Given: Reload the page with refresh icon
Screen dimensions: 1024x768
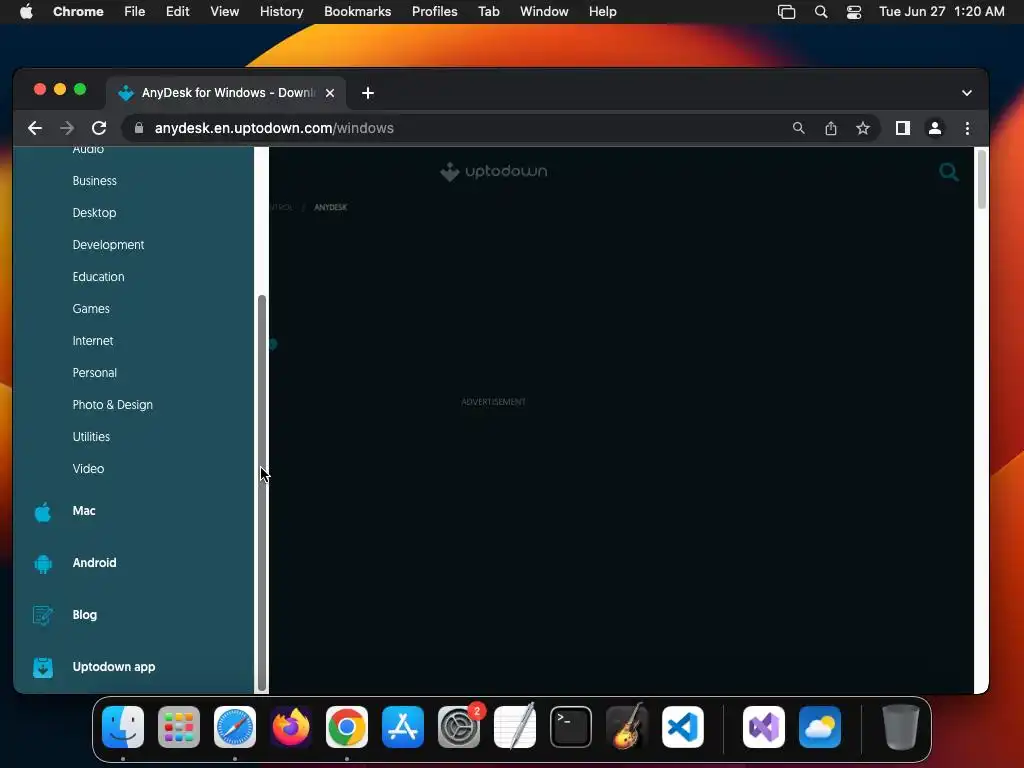Looking at the screenshot, I should (99, 129).
